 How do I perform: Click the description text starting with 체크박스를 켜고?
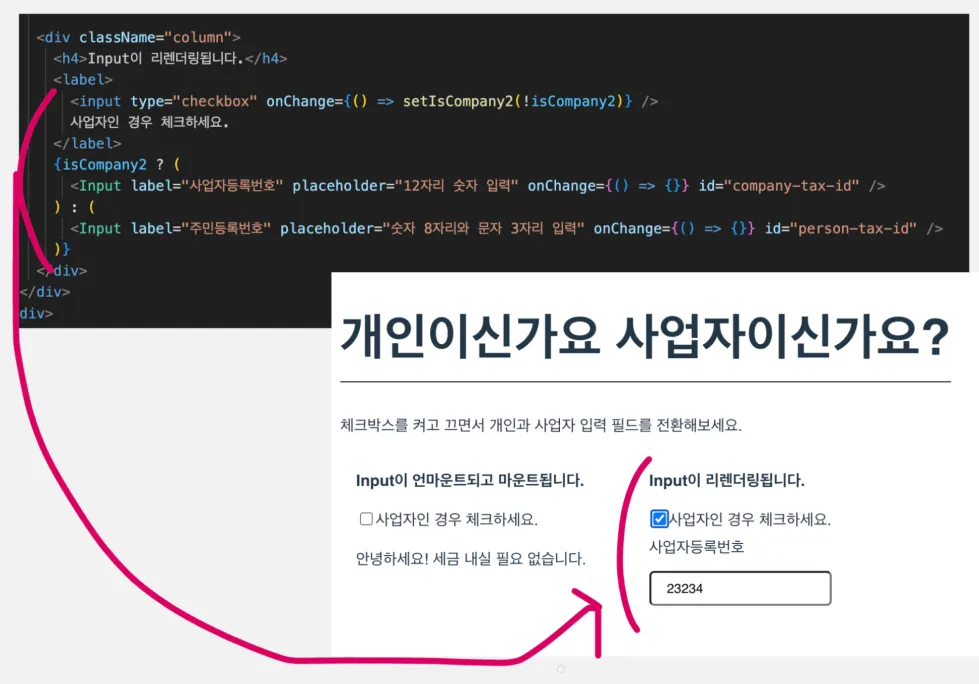(541, 425)
